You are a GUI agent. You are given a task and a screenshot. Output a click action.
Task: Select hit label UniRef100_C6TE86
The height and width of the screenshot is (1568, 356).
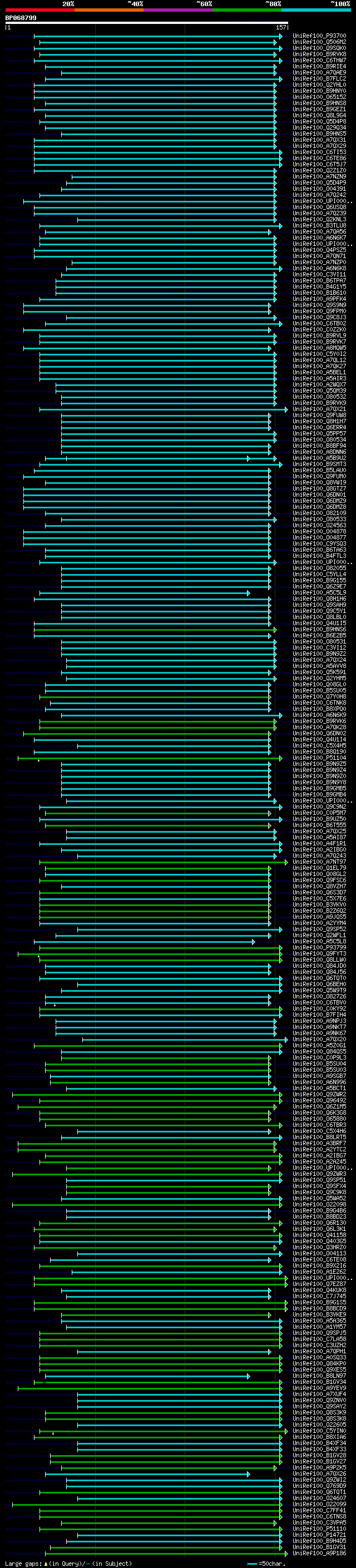point(319,159)
